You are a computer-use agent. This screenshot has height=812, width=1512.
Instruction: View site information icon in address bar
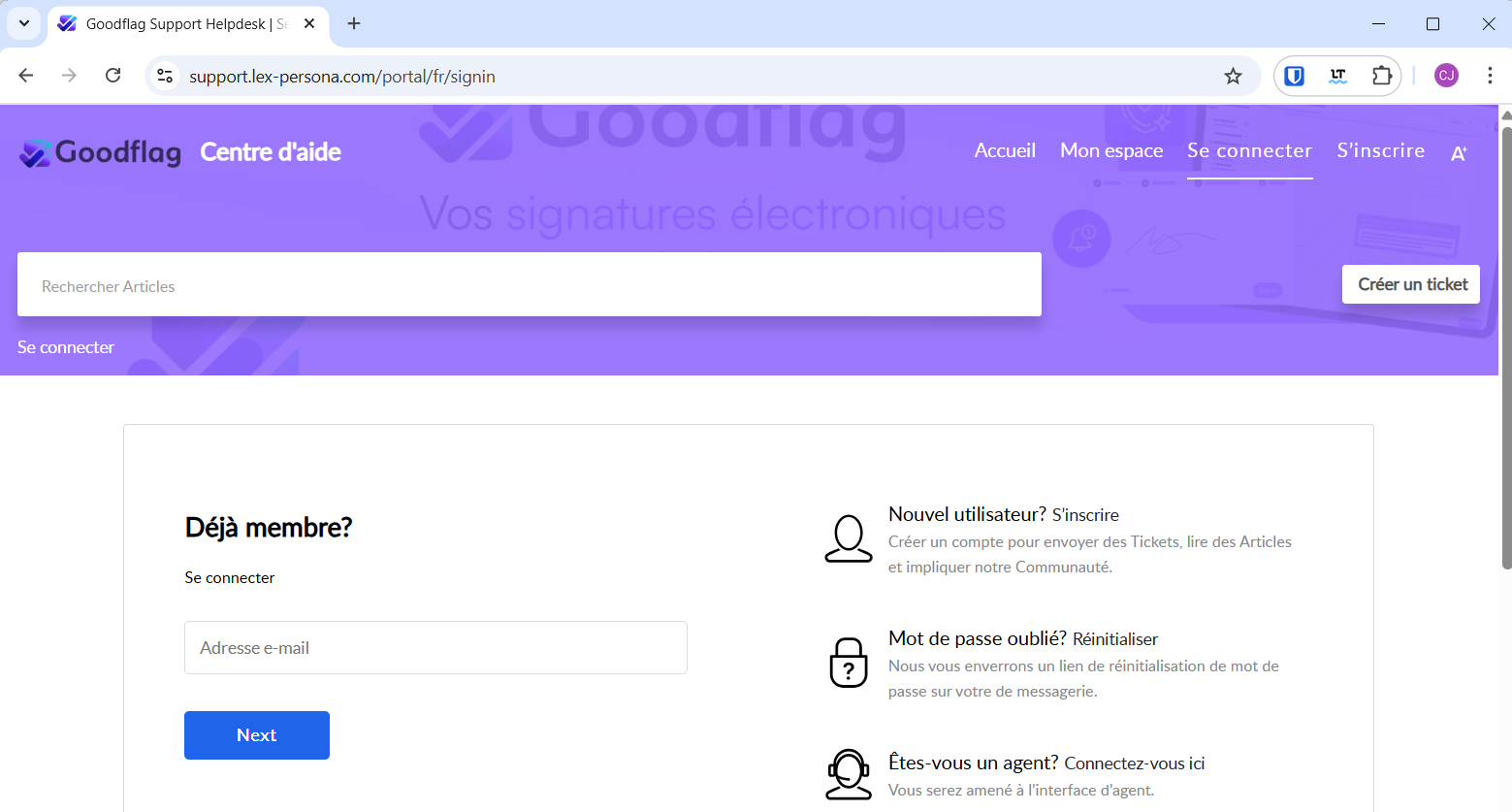(165, 76)
